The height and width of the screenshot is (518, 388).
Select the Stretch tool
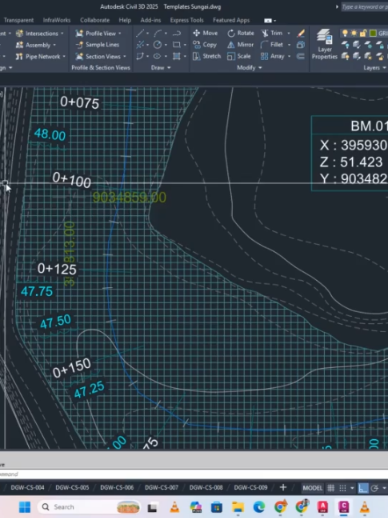[x=207, y=56]
